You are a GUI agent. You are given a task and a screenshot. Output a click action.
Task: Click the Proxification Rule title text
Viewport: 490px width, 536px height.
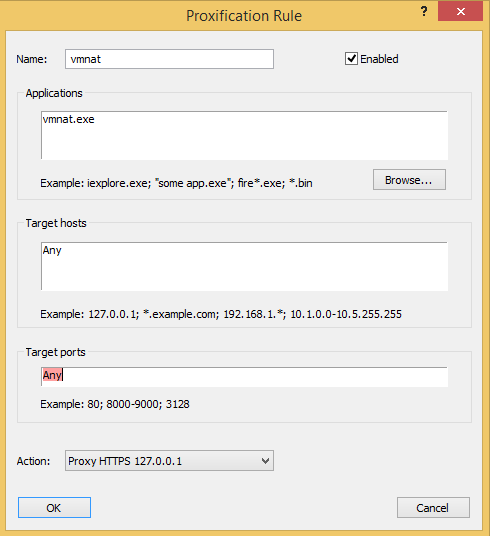click(244, 16)
